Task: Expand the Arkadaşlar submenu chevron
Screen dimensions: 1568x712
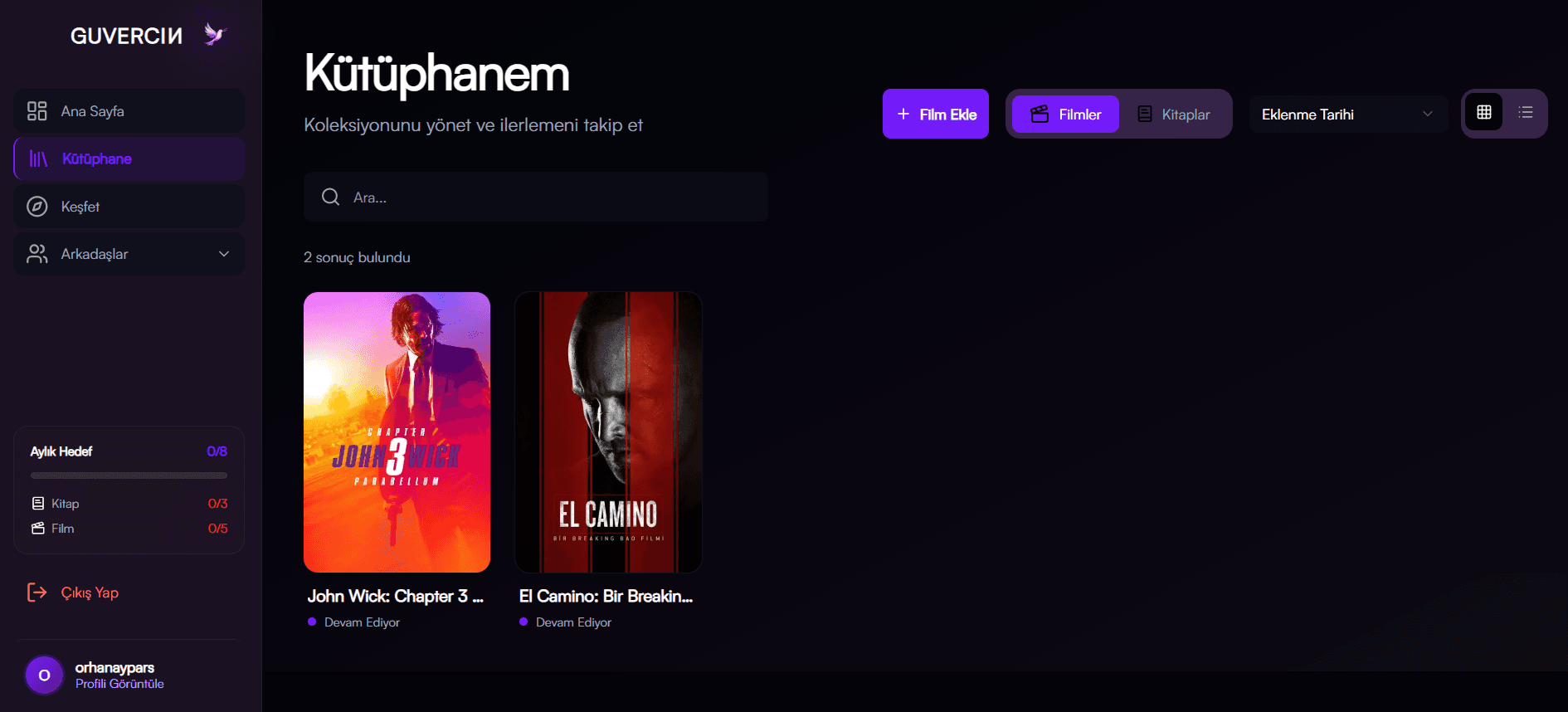Action: (224, 254)
